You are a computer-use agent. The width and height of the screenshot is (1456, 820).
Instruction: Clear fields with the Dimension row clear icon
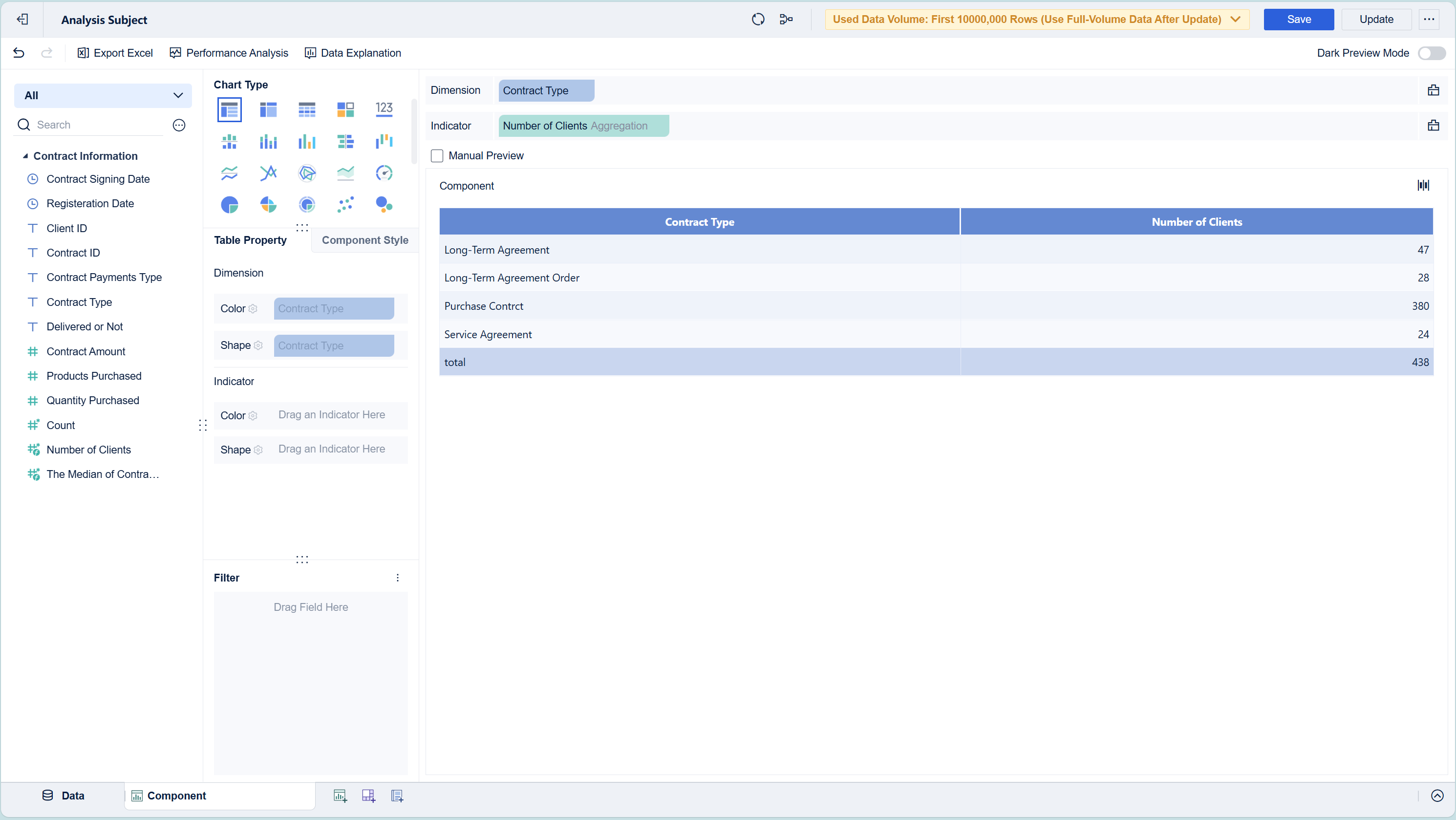pyautogui.click(x=1433, y=90)
